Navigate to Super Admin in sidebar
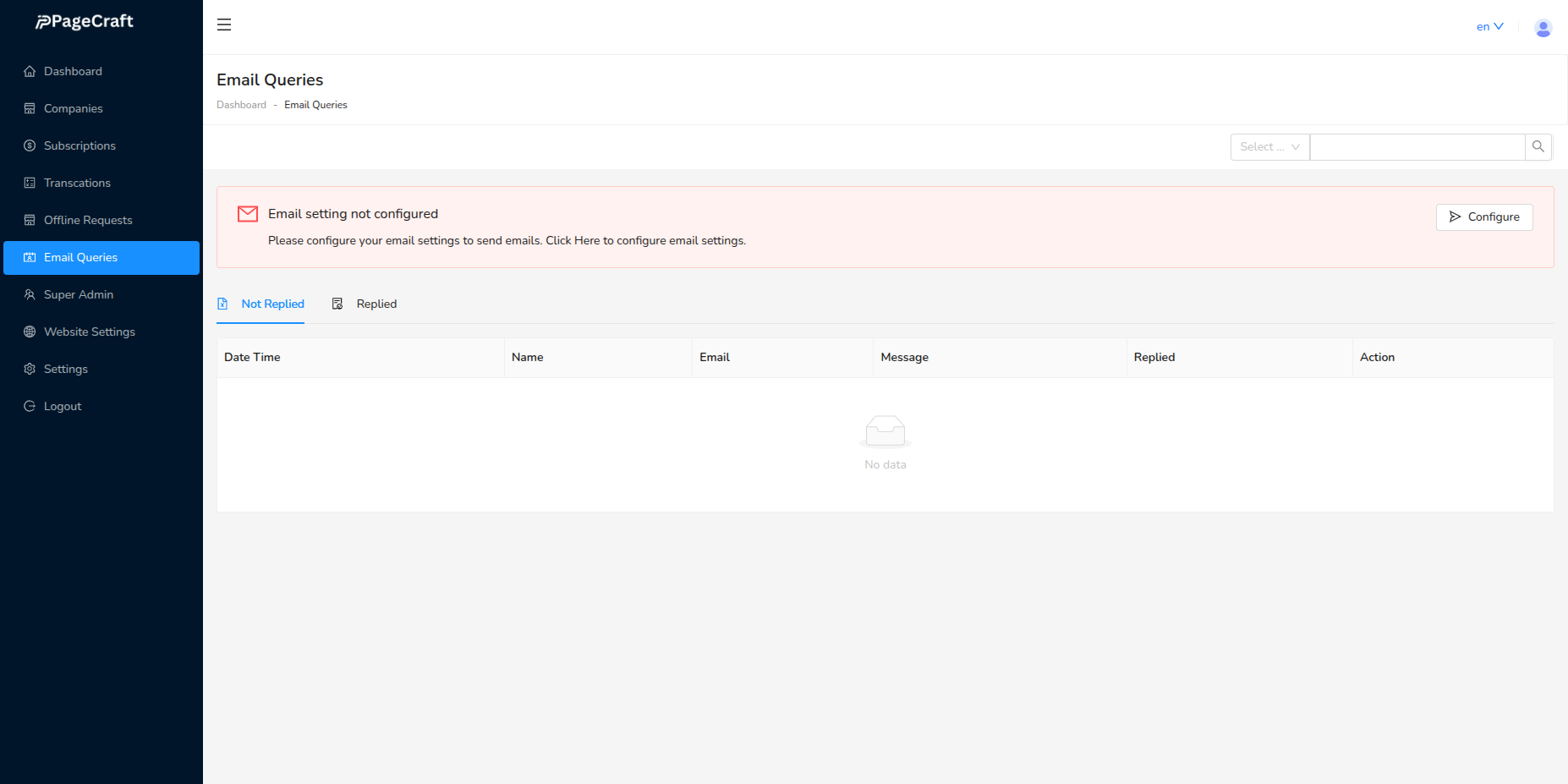Image resolution: width=1568 pixels, height=784 pixels. pos(79,295)
